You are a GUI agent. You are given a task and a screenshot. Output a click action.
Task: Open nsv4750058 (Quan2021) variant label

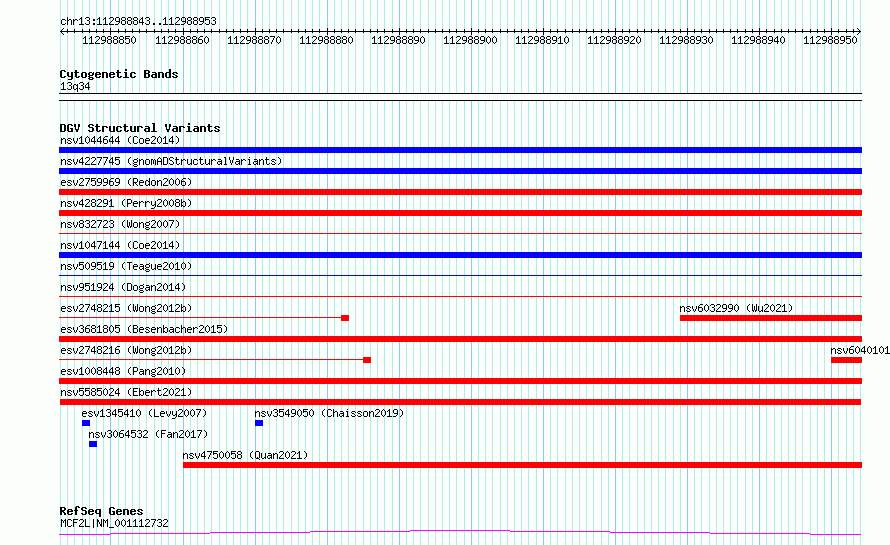(x=245, y=455)
